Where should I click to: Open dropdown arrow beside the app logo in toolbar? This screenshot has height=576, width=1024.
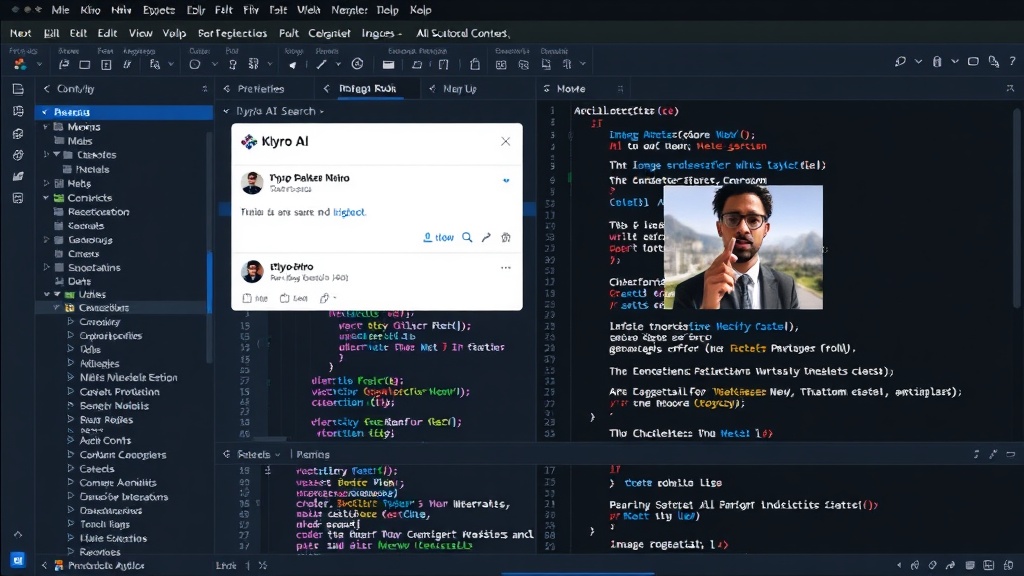pos(39,64)
